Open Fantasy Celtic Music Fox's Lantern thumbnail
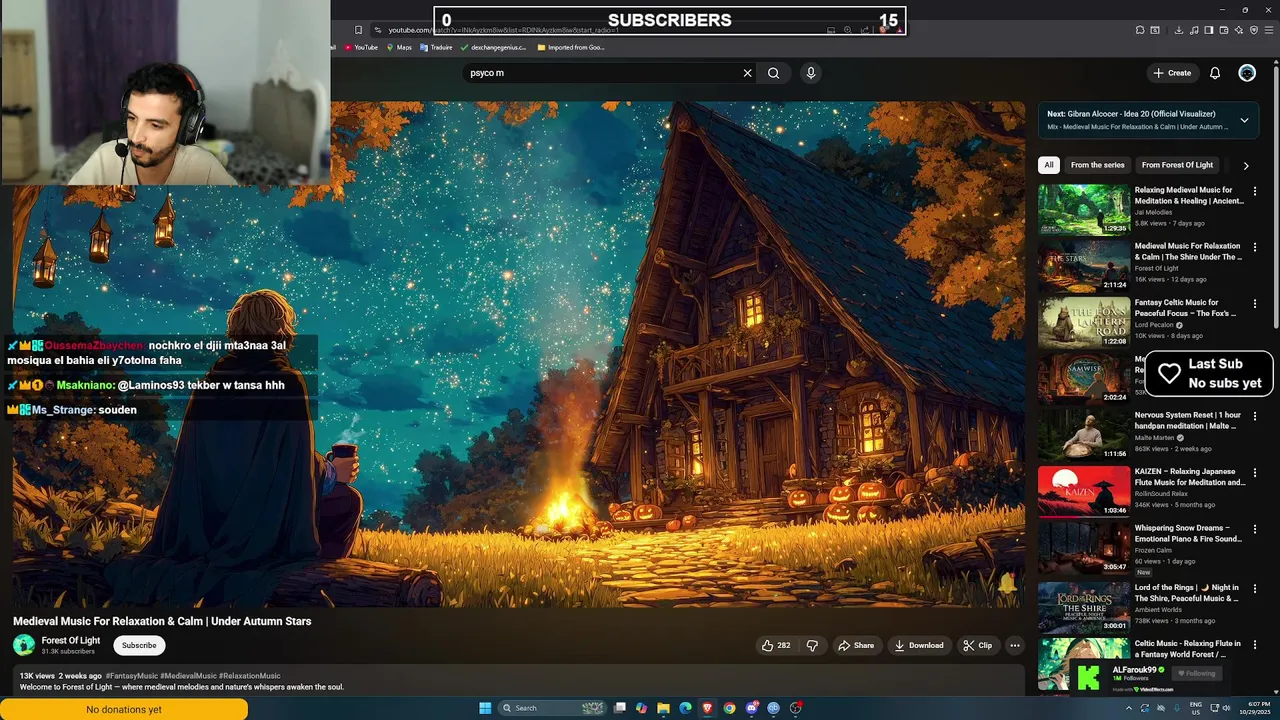The width and height of the screenshot is (1280, 720). [x=1083, y=322]
